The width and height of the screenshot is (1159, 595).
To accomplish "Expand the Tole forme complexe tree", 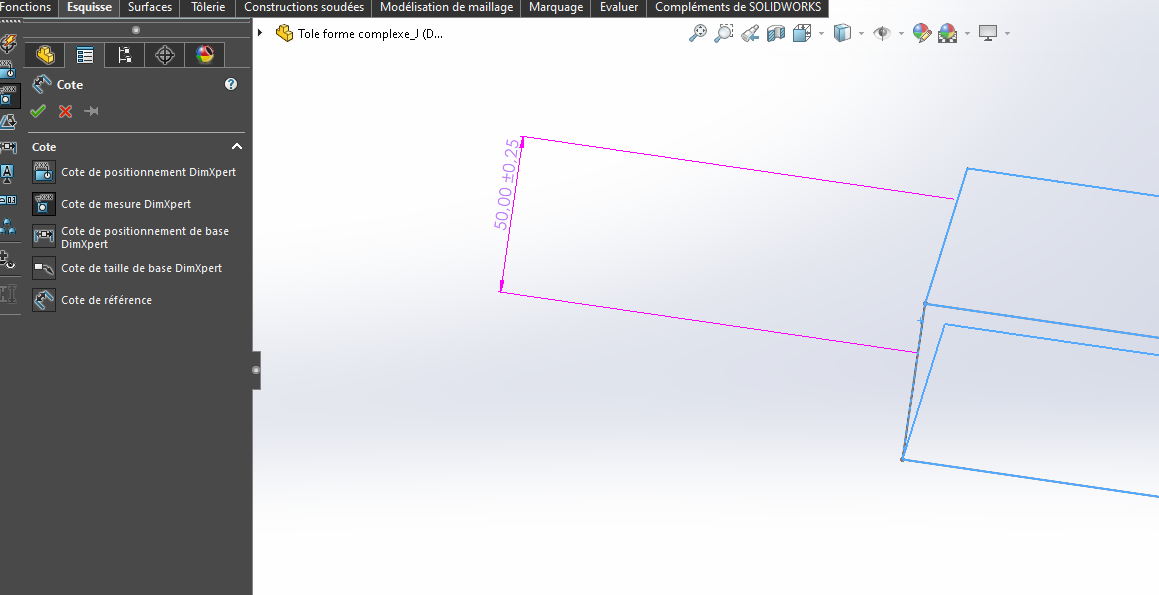I will [x=261, y=33].
